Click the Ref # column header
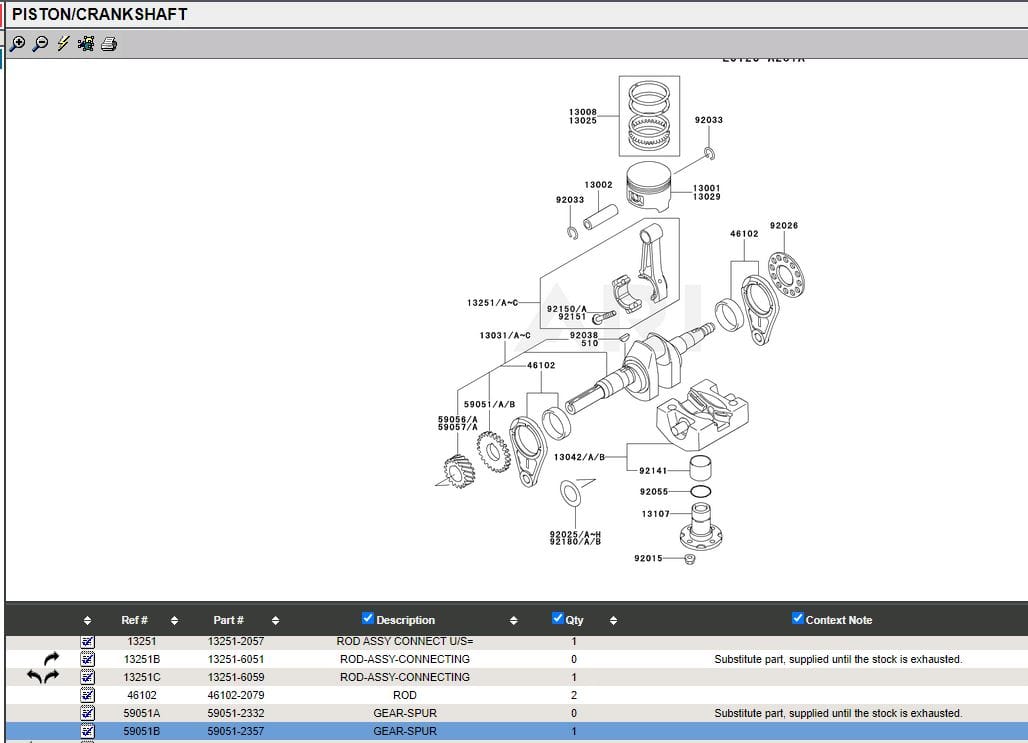The width and height of the screenshot is (1028, 743). point(135,620)
